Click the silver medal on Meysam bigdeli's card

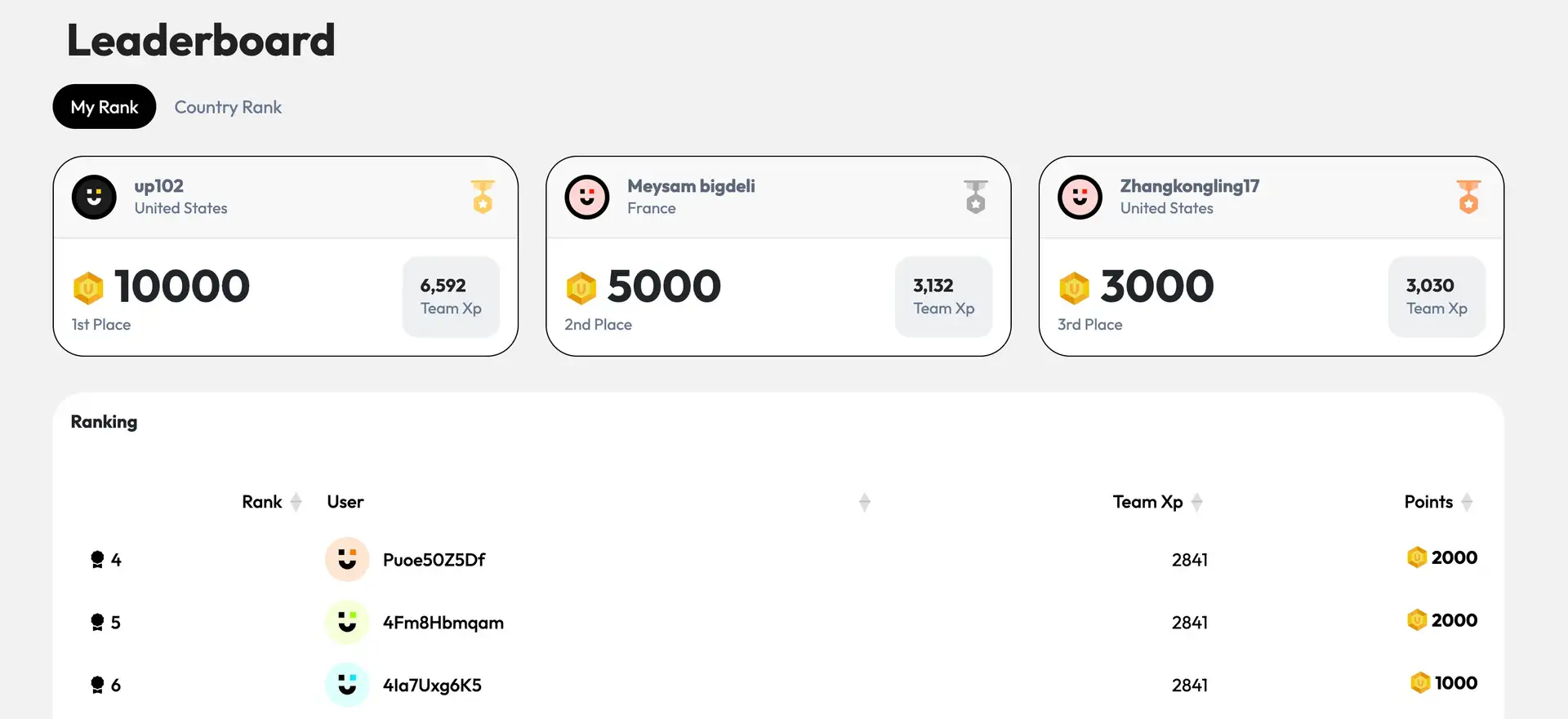tap(976, 197)
